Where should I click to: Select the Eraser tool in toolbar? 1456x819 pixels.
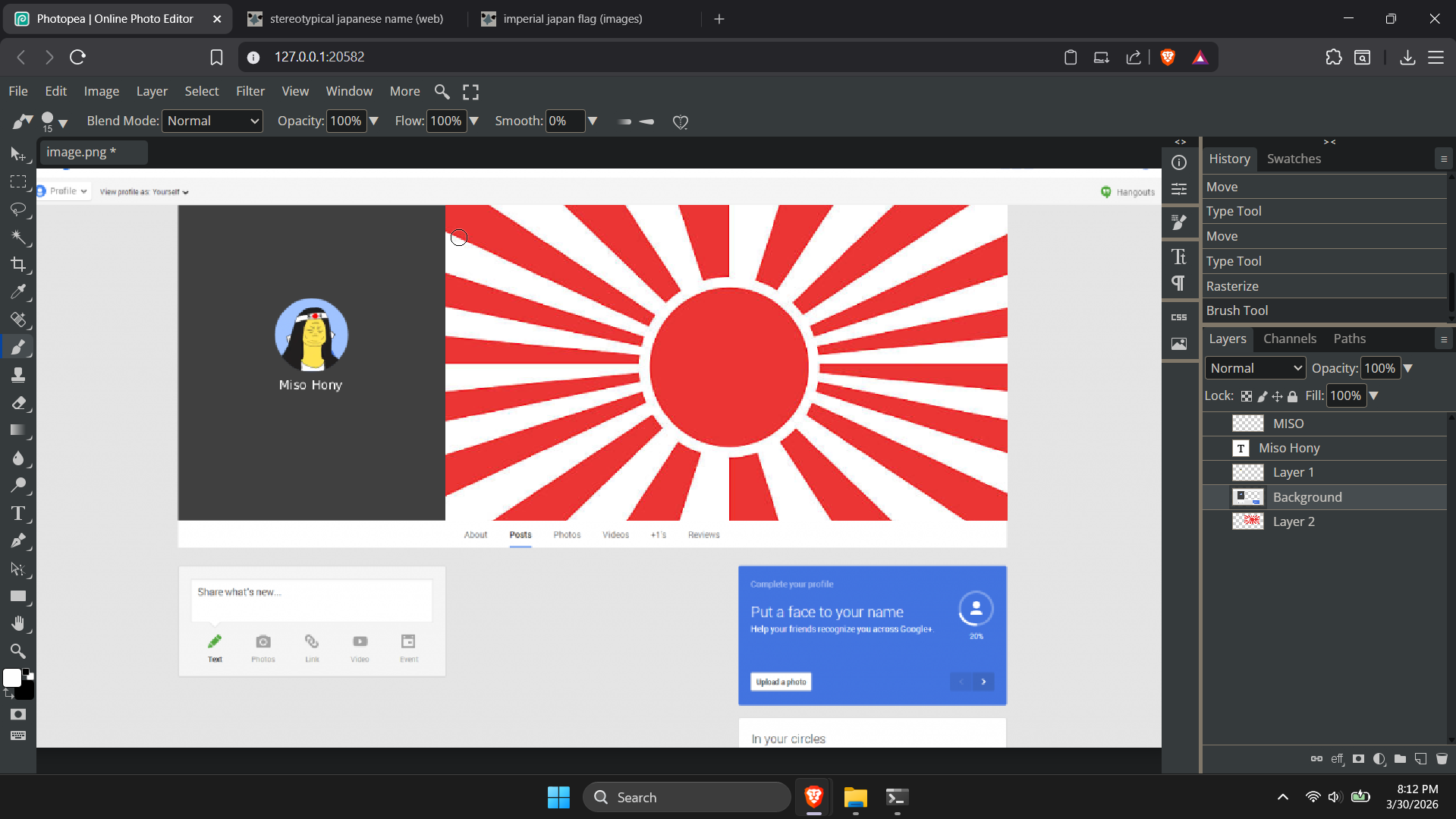point(18,403)
